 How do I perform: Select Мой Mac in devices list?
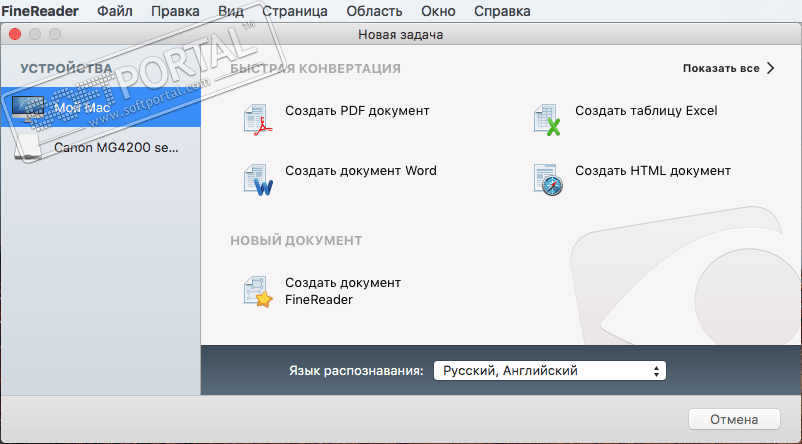tap(100, 107)
